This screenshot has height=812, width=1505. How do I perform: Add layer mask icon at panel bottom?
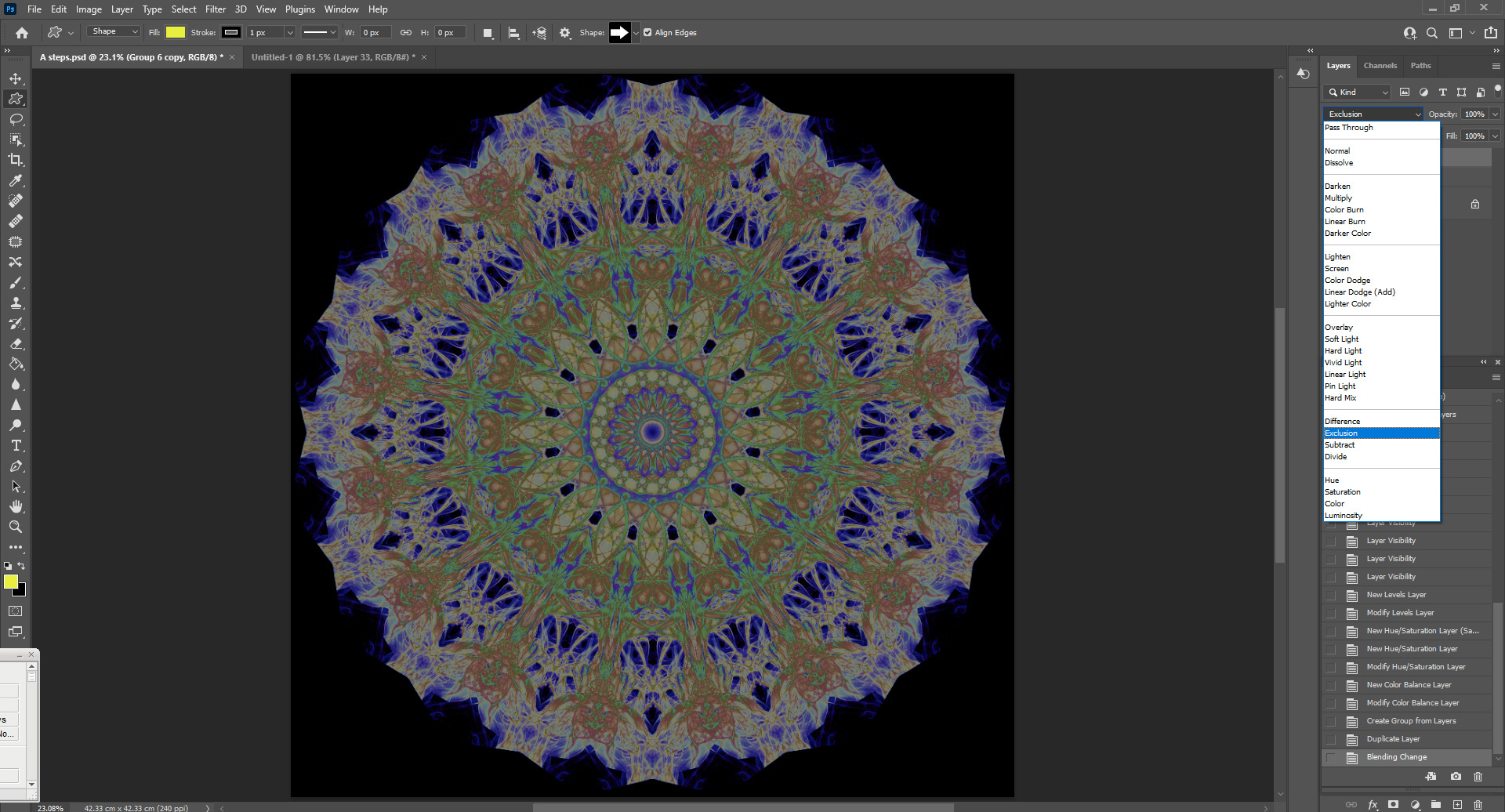coord(1393,805)
